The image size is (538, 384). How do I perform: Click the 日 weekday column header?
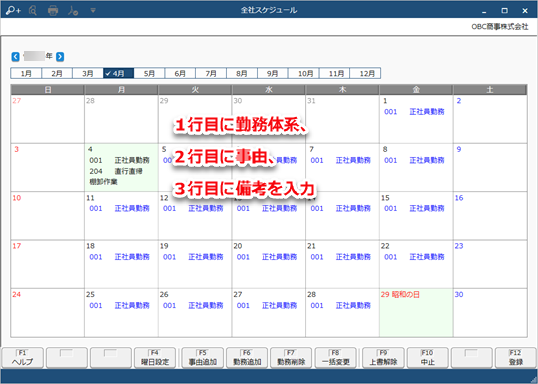pyautogui.click(x=48, y=90)
